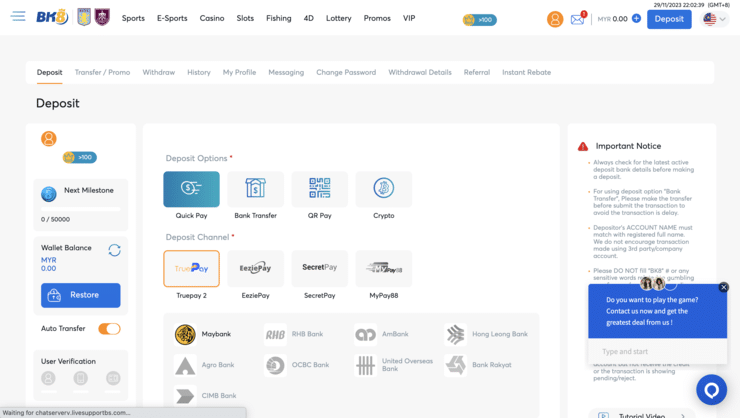Select United Overseas Bank
Screen dimensions: 740x418
point(394,365)
